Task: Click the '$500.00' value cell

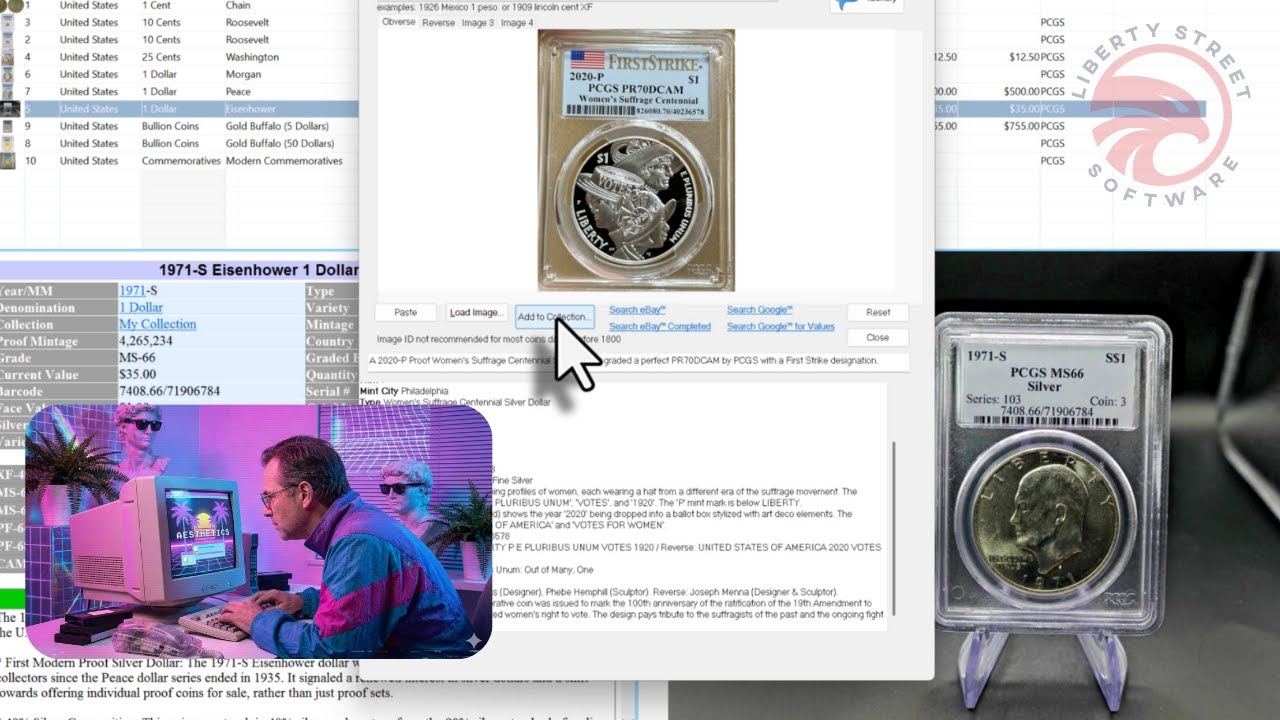Action: 1020,91
